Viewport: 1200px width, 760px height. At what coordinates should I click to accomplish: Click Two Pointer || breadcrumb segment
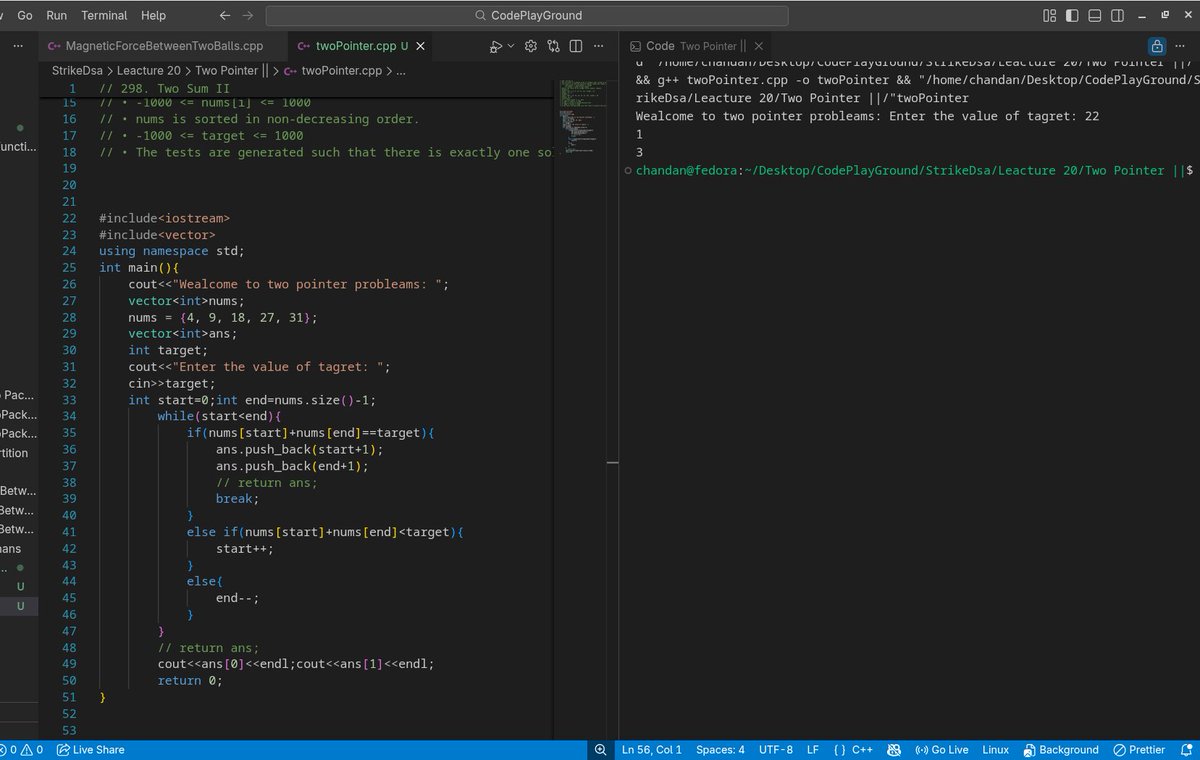[x=232, y=71]
